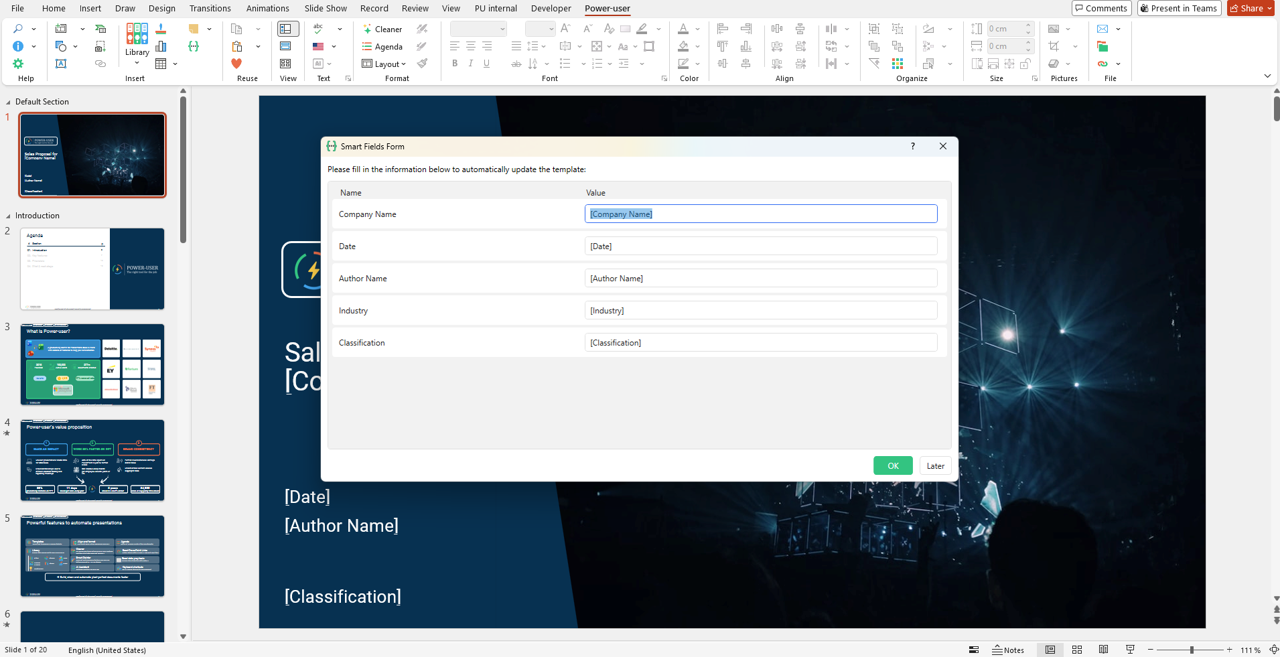The height and width of the screenshot is (657, 1280).
Task: Click the table grid icon in Insert group
Action: [161, 63]
